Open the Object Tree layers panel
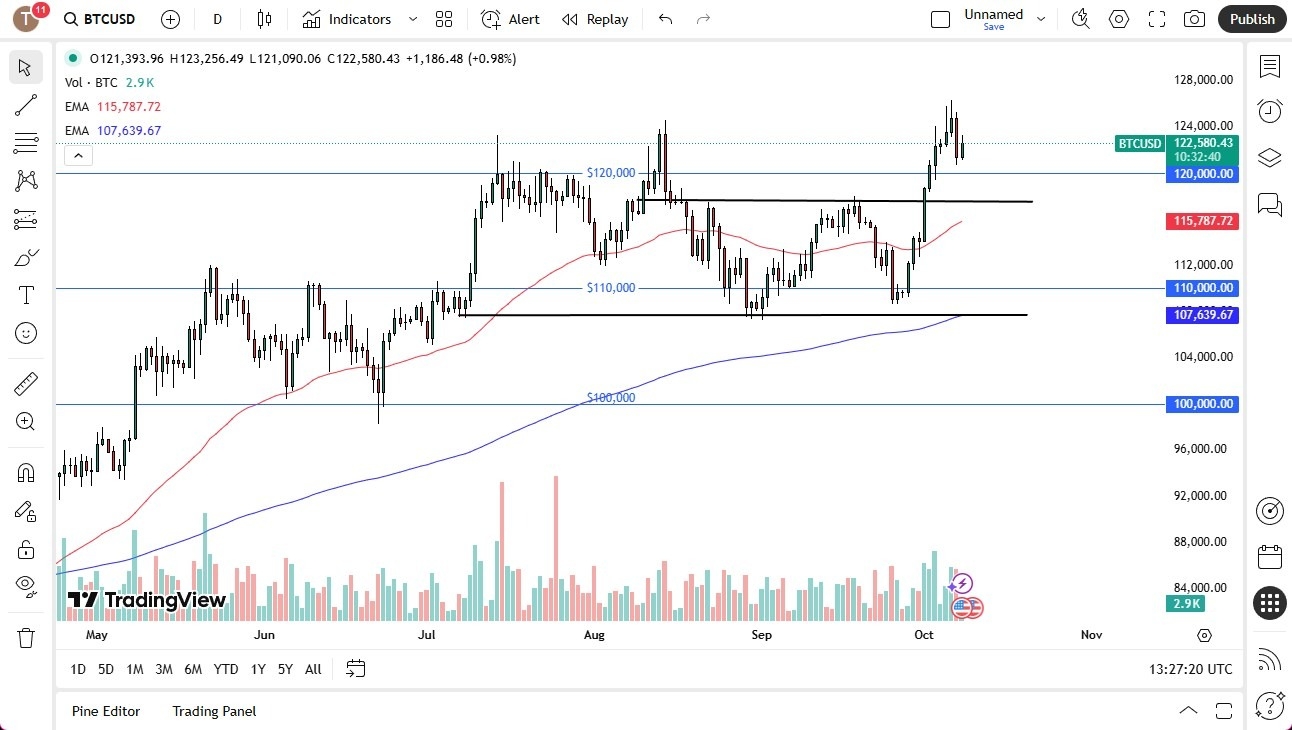The width and height of the screenshot is (1292, 730). pos(1269,157)
